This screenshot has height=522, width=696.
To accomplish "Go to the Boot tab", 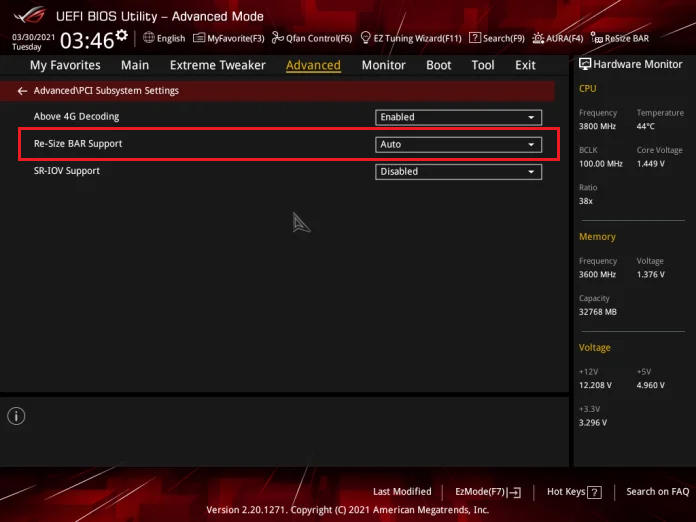I will point(438,65).
